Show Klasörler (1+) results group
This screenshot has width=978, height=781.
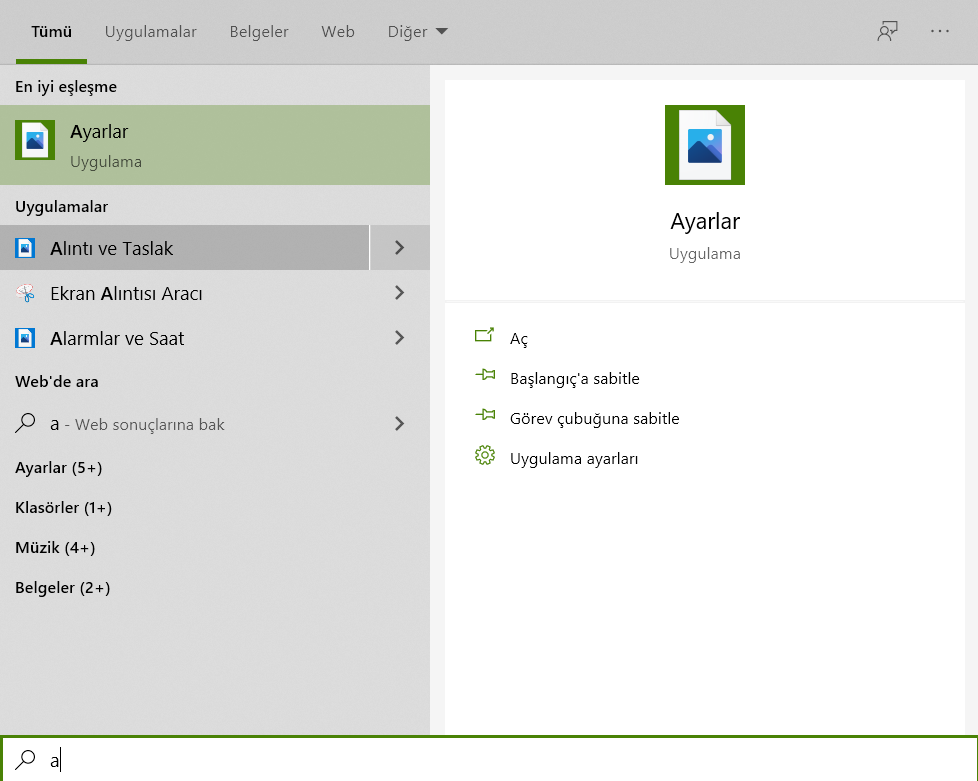64,507
